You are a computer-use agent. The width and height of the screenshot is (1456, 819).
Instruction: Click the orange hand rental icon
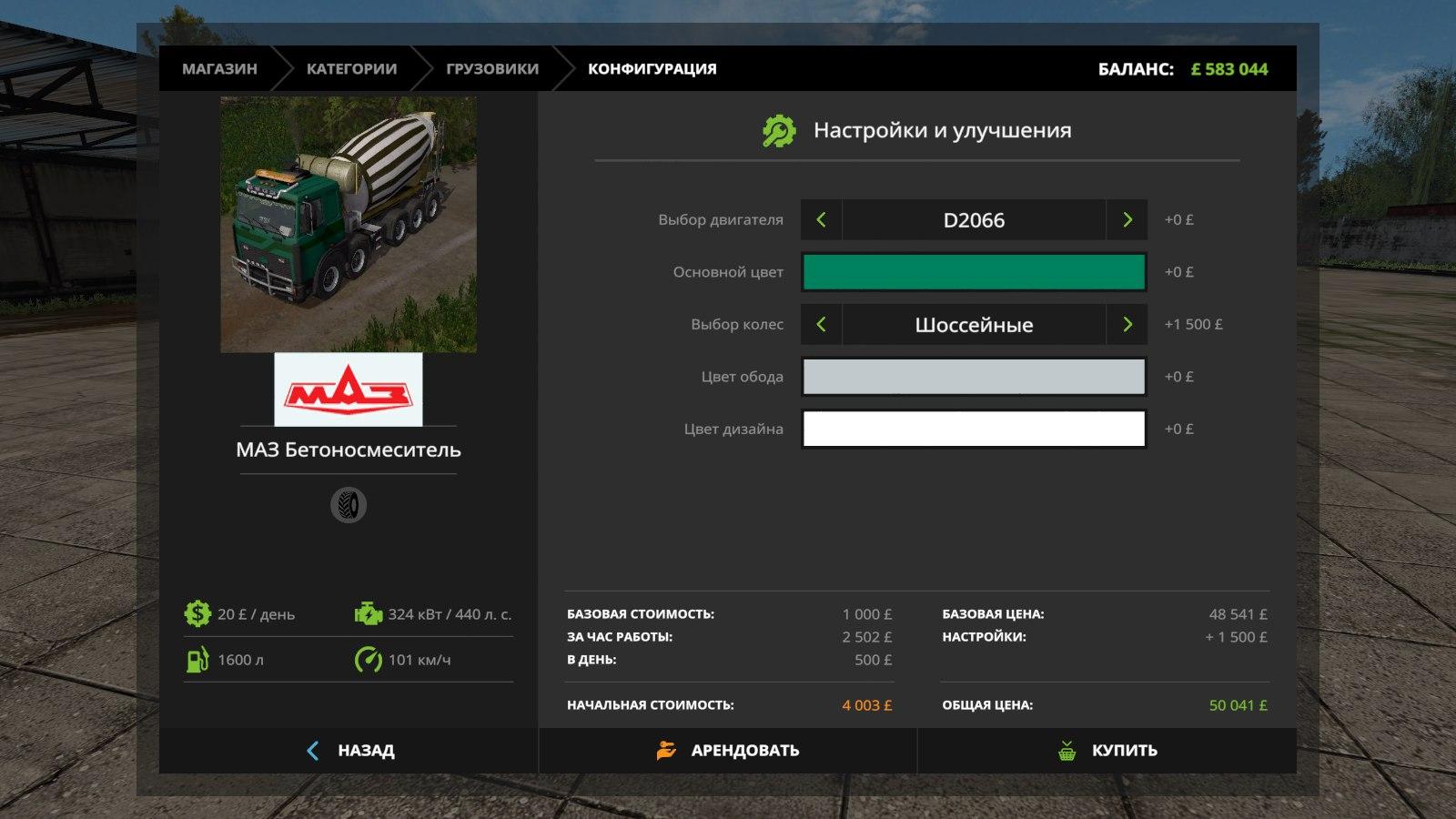click(x=666, y=751)
